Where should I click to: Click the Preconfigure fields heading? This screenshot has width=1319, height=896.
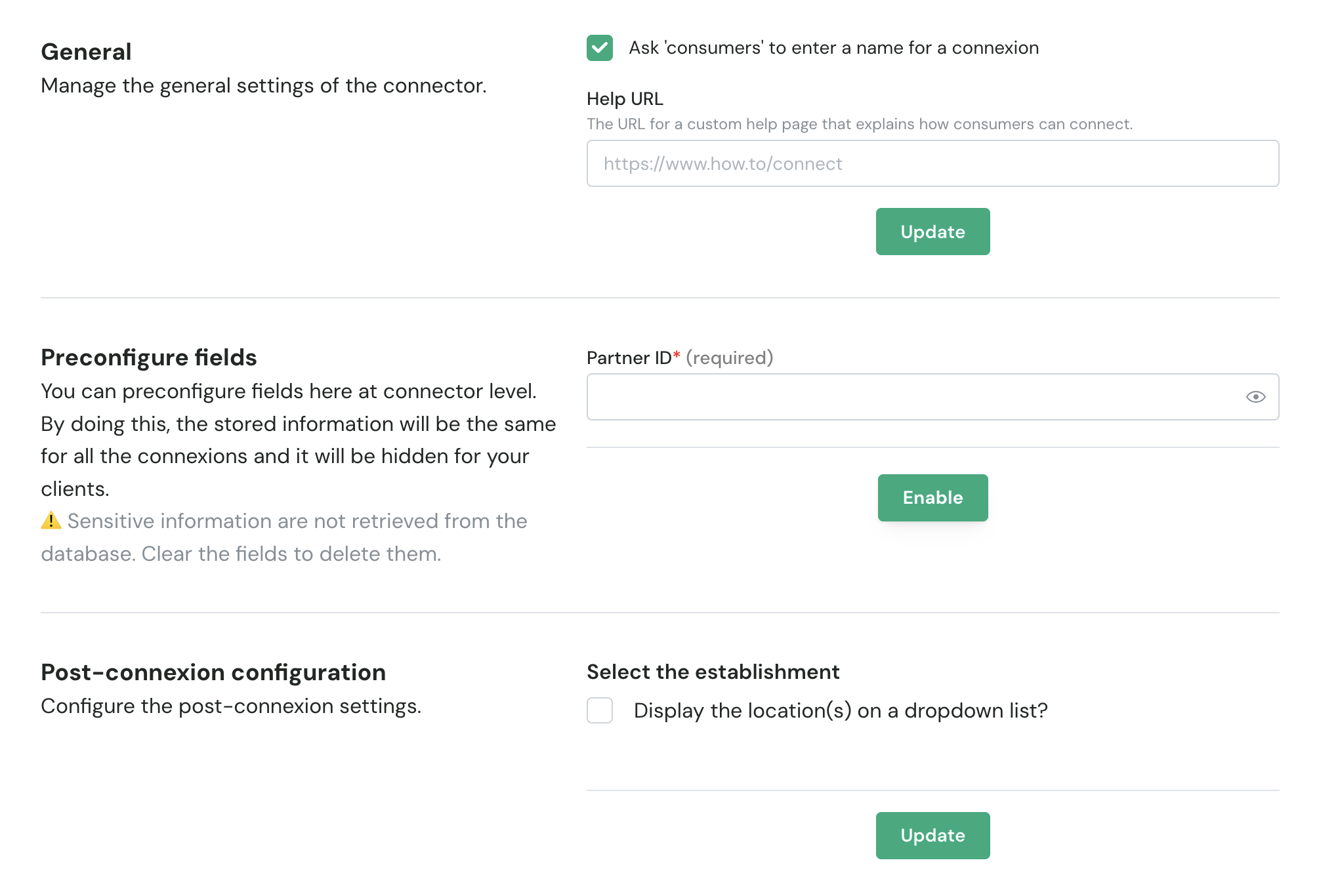point(148,357)
